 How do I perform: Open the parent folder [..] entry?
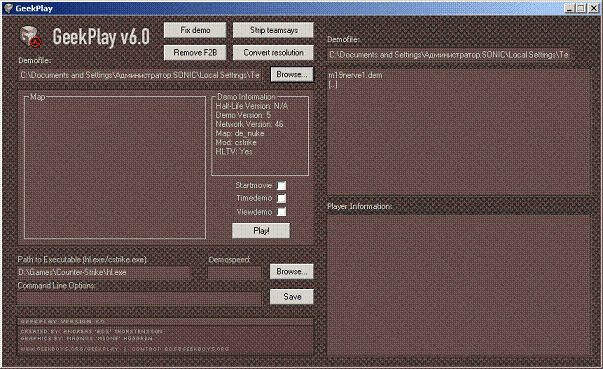(x=333, y=84)
